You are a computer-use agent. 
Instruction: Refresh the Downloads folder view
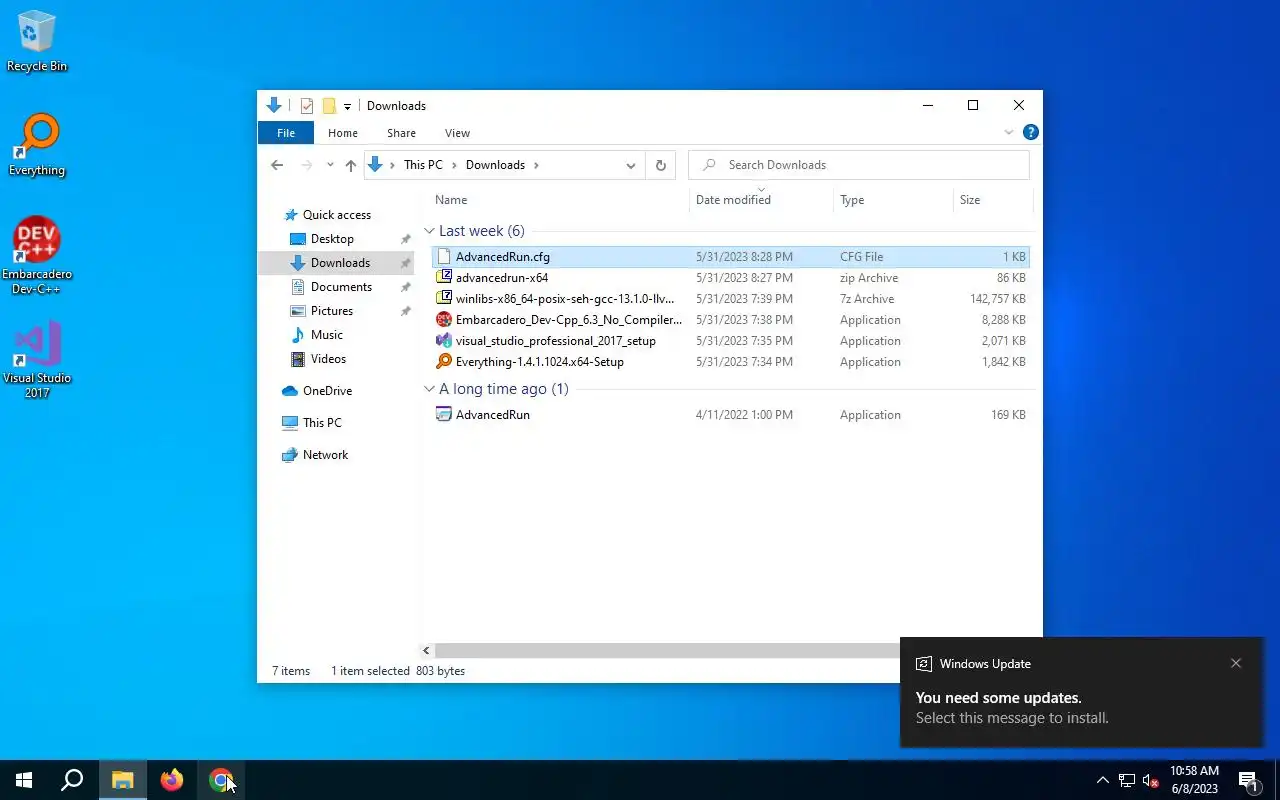tap(660, 165)
